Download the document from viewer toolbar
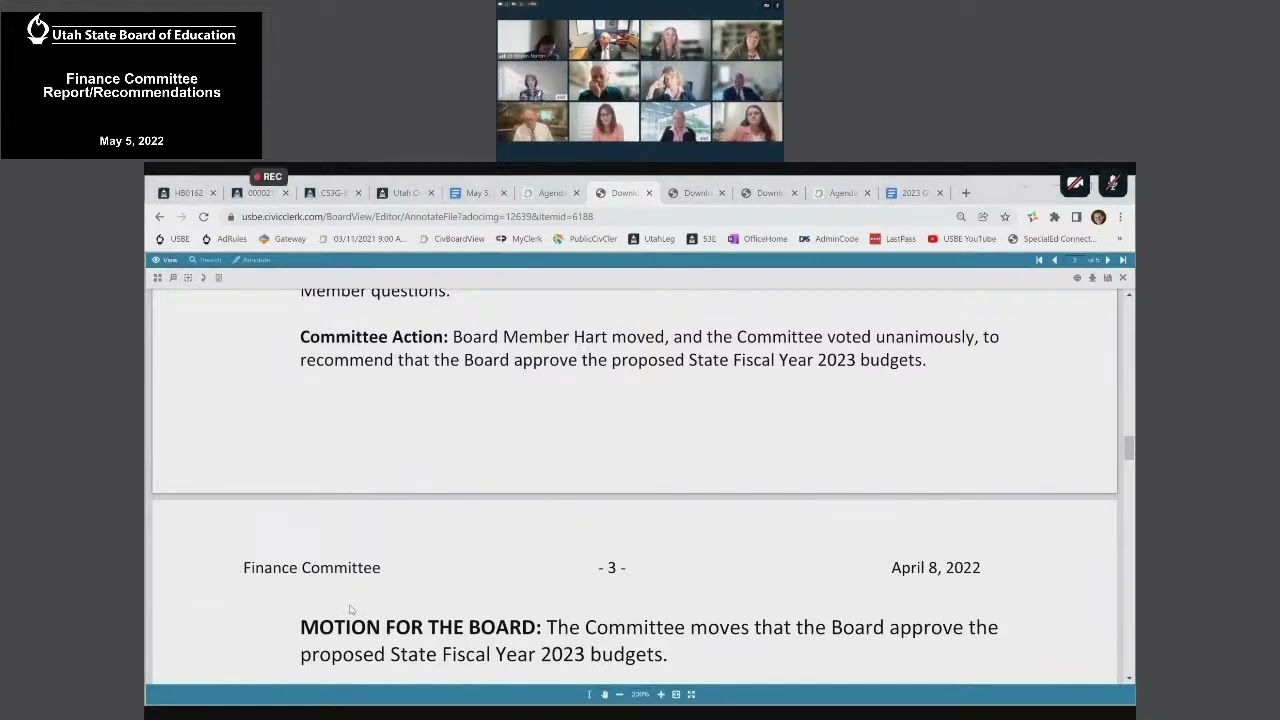The height and width of the screenshot is (720, 1280). pos(1092,278)
